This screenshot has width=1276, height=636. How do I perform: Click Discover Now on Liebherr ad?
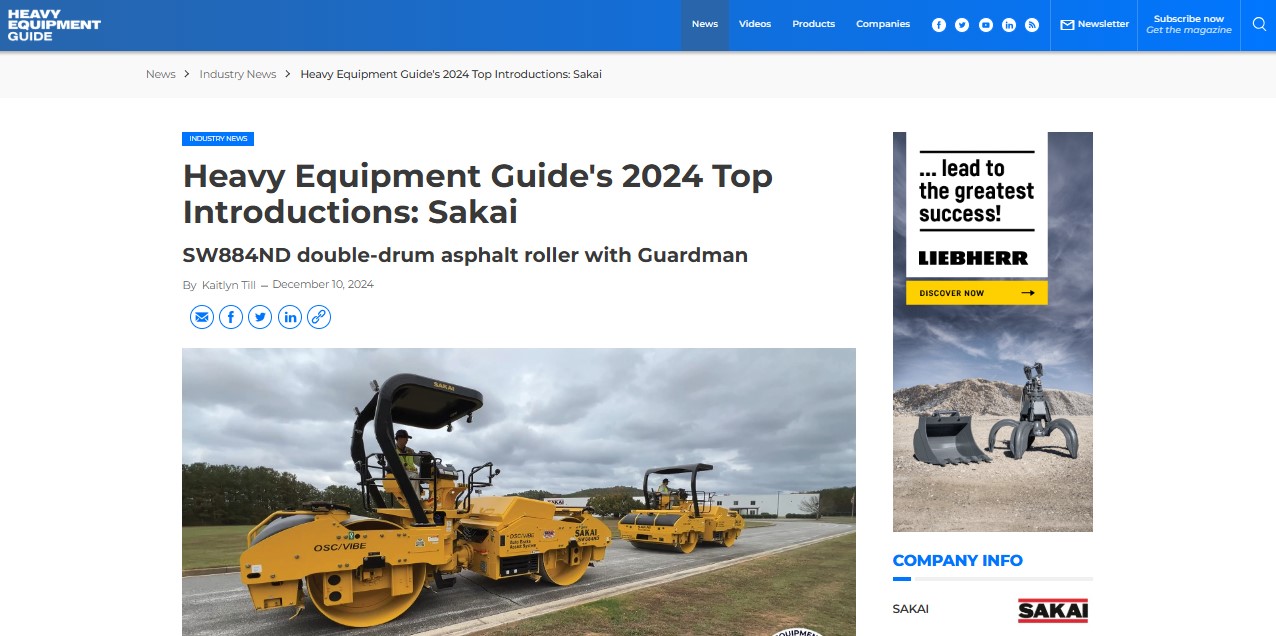click(x=977, y=293)
